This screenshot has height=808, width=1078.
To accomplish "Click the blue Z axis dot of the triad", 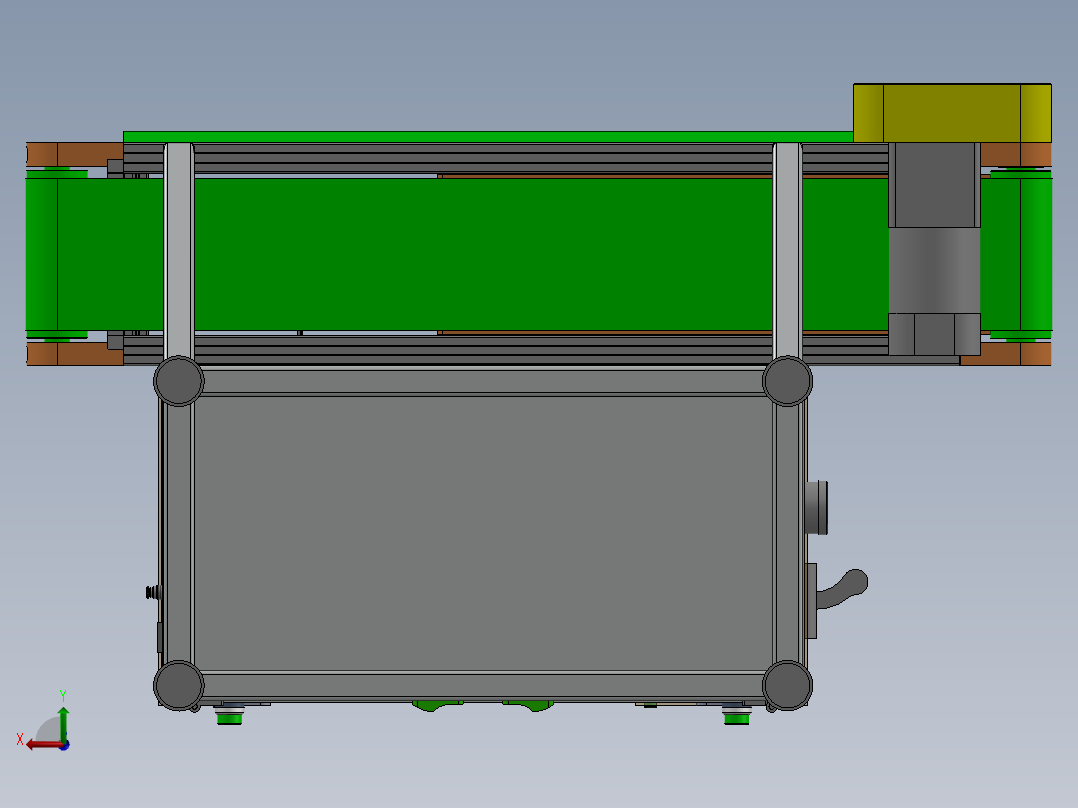I will (65, 745).
